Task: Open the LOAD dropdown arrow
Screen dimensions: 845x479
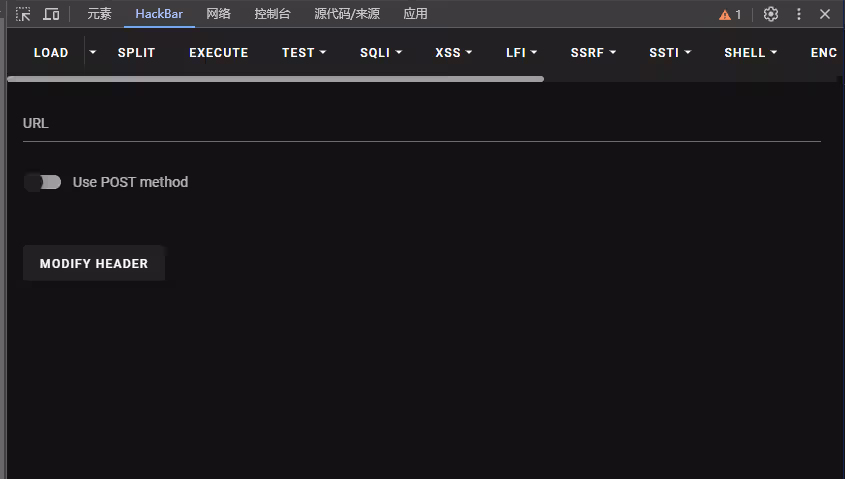Action: click(x=93, y=52)
